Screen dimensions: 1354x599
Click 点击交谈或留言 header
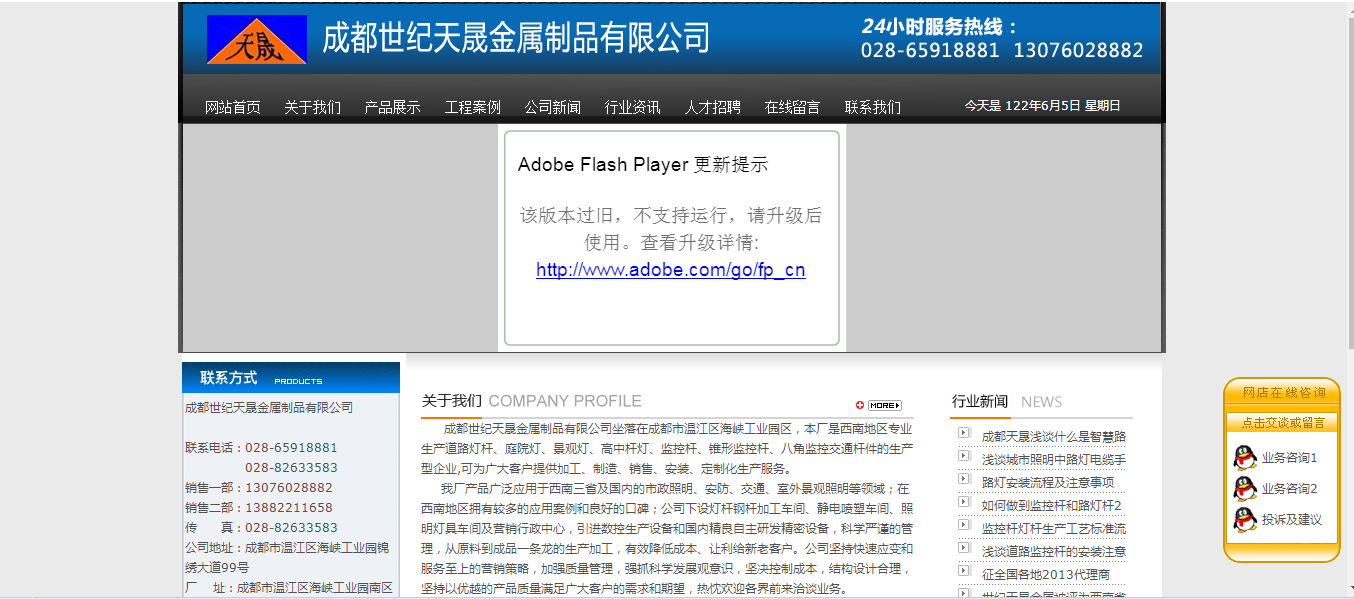tap(1283, 423)
